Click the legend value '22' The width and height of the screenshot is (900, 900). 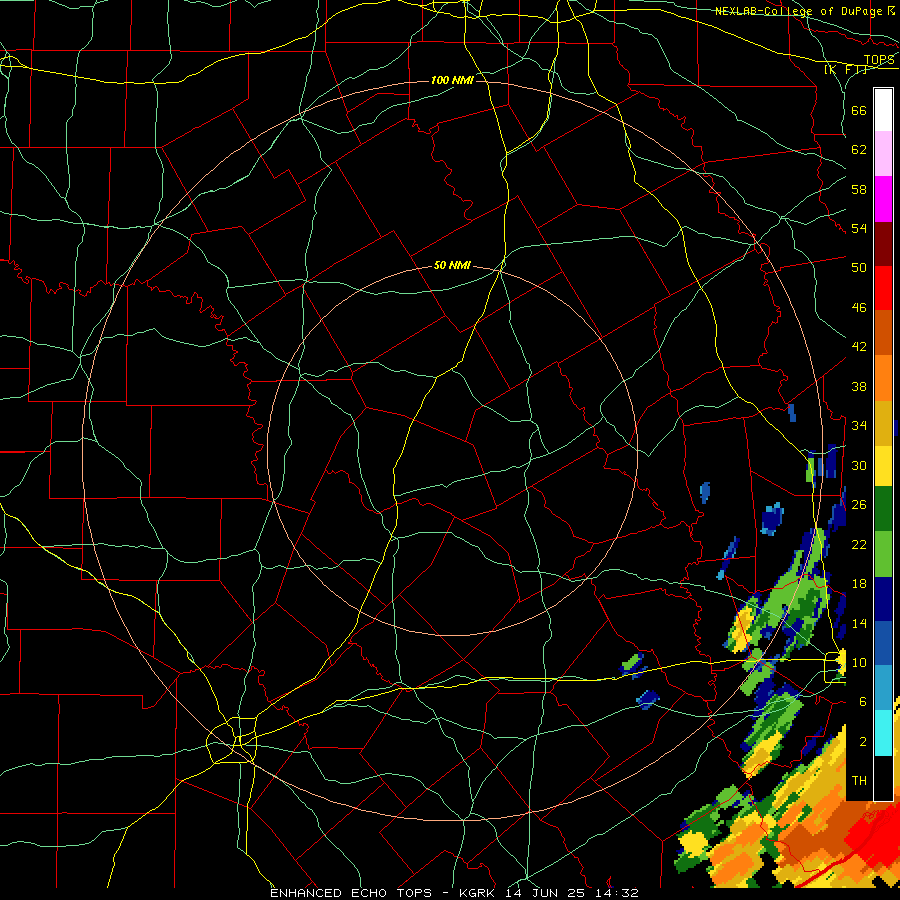859,544
